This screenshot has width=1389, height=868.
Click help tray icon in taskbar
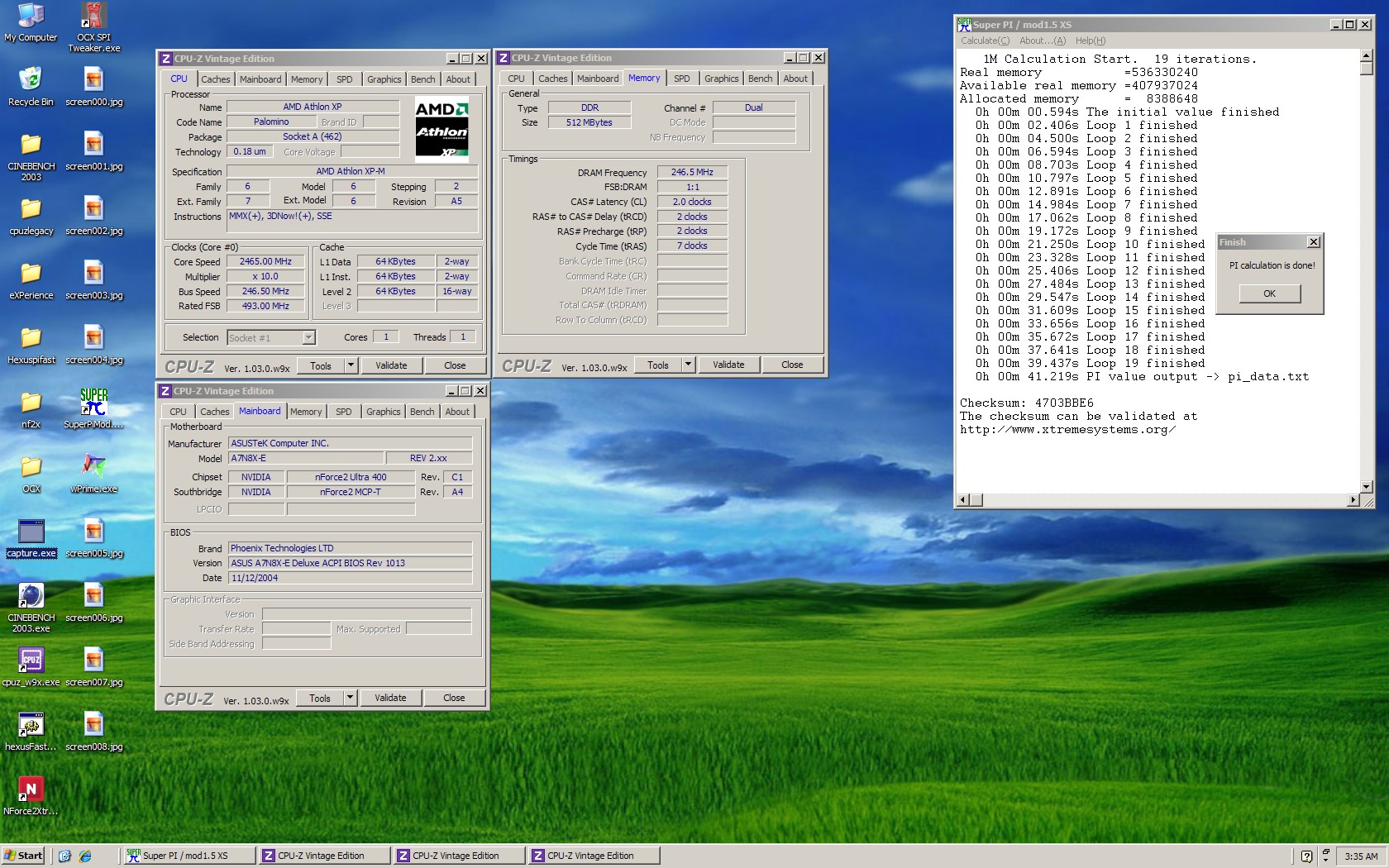pos(1306,856)
